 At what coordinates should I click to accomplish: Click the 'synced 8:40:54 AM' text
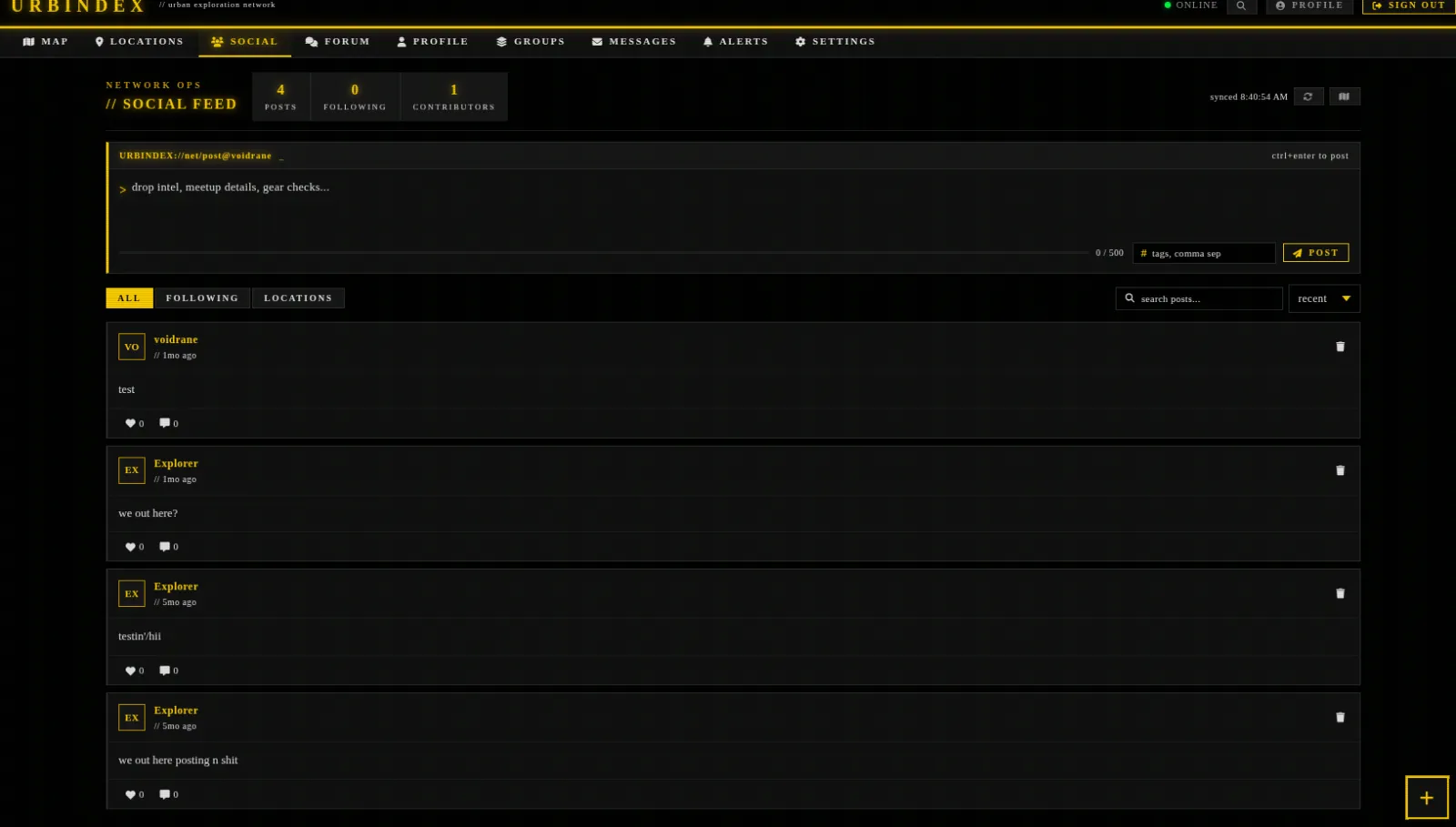coord(1249,96)
